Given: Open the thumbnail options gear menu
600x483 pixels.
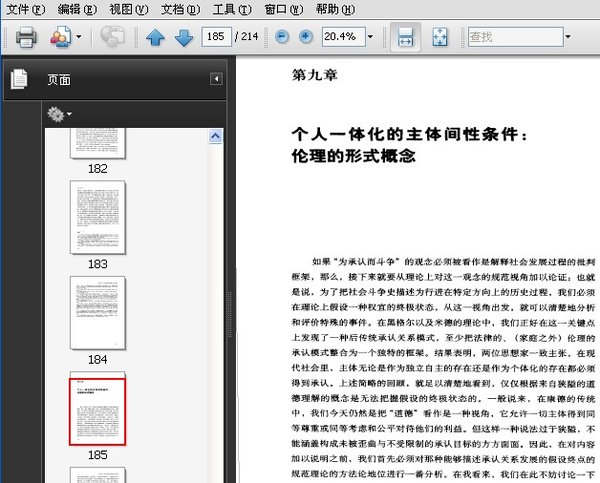Looking at the screenshot, I should coord(60,115).
